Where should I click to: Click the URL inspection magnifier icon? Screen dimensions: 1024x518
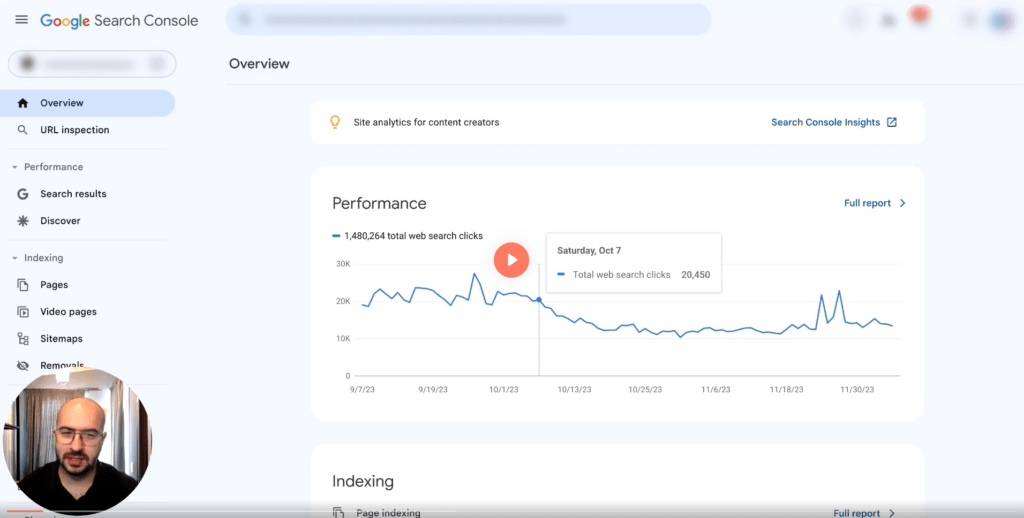(x=23, y=130)
